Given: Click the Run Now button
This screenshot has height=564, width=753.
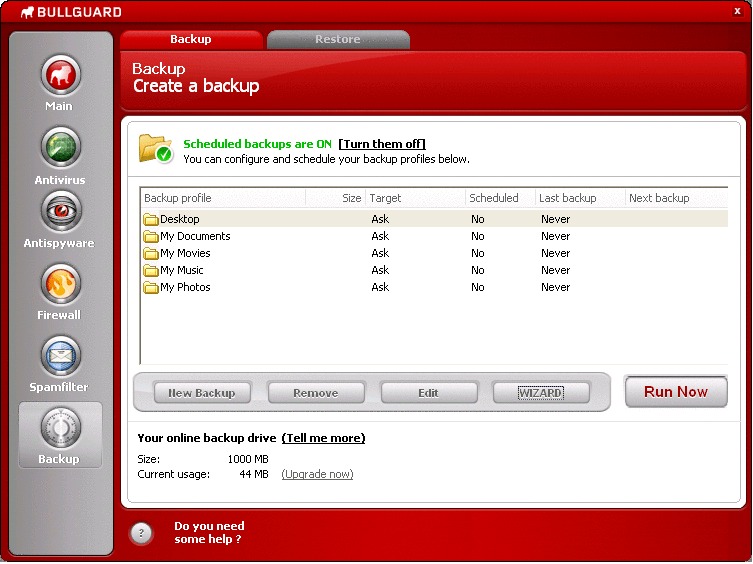Looking at the screenshot, I should (676, 392).
